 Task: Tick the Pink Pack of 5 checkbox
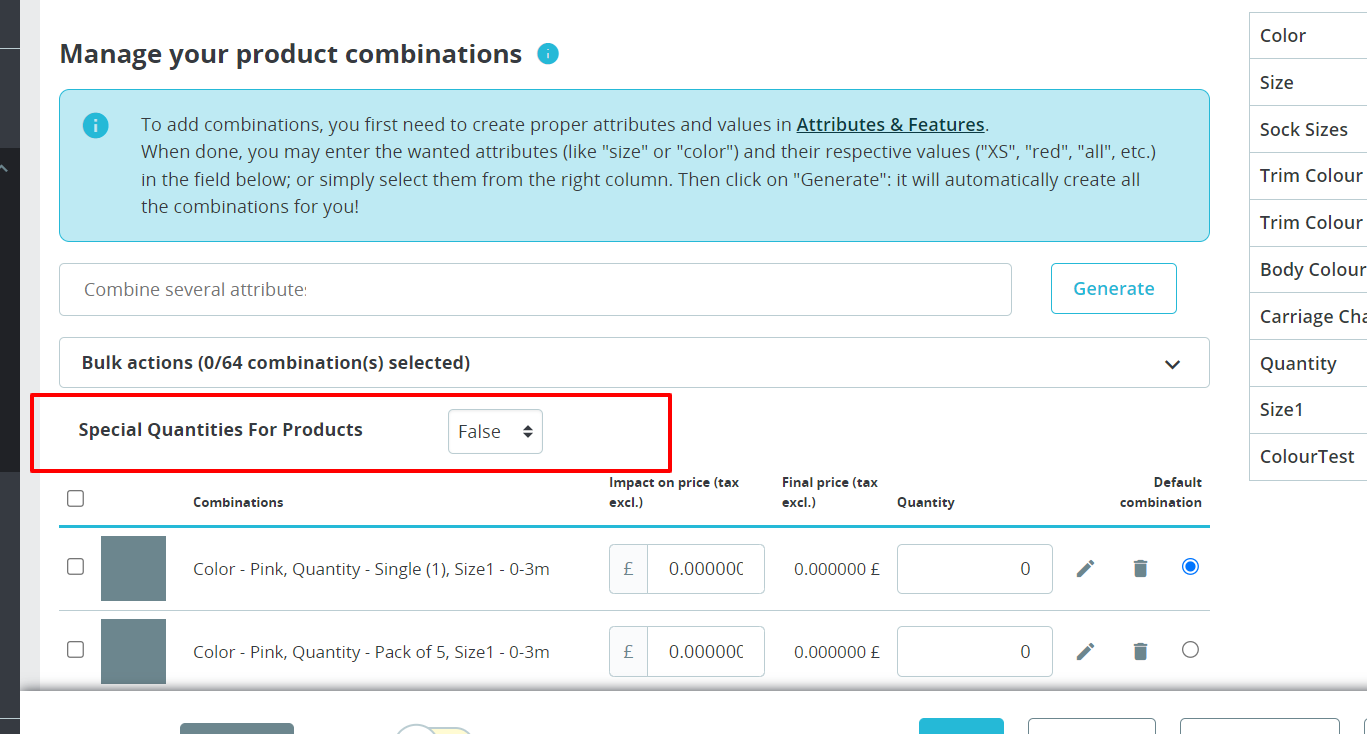click(75, 650)
